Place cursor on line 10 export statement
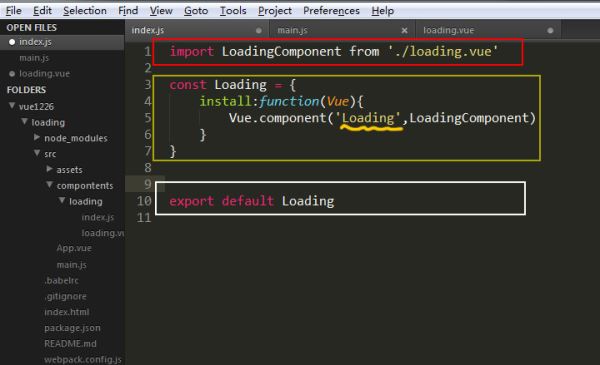 pos(251,201)
